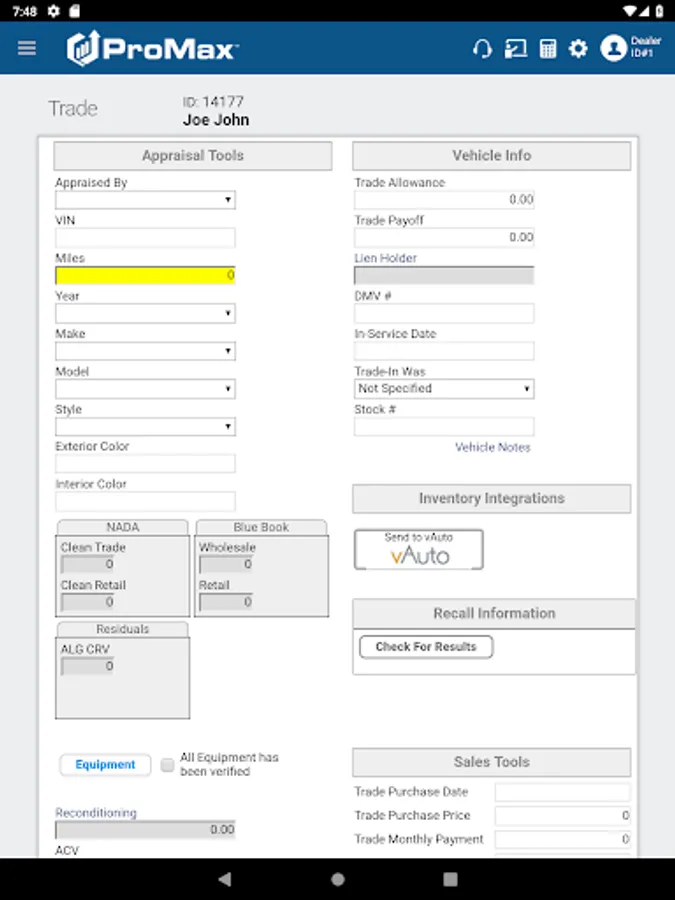Open the status bar settings gear indicator

53,11
